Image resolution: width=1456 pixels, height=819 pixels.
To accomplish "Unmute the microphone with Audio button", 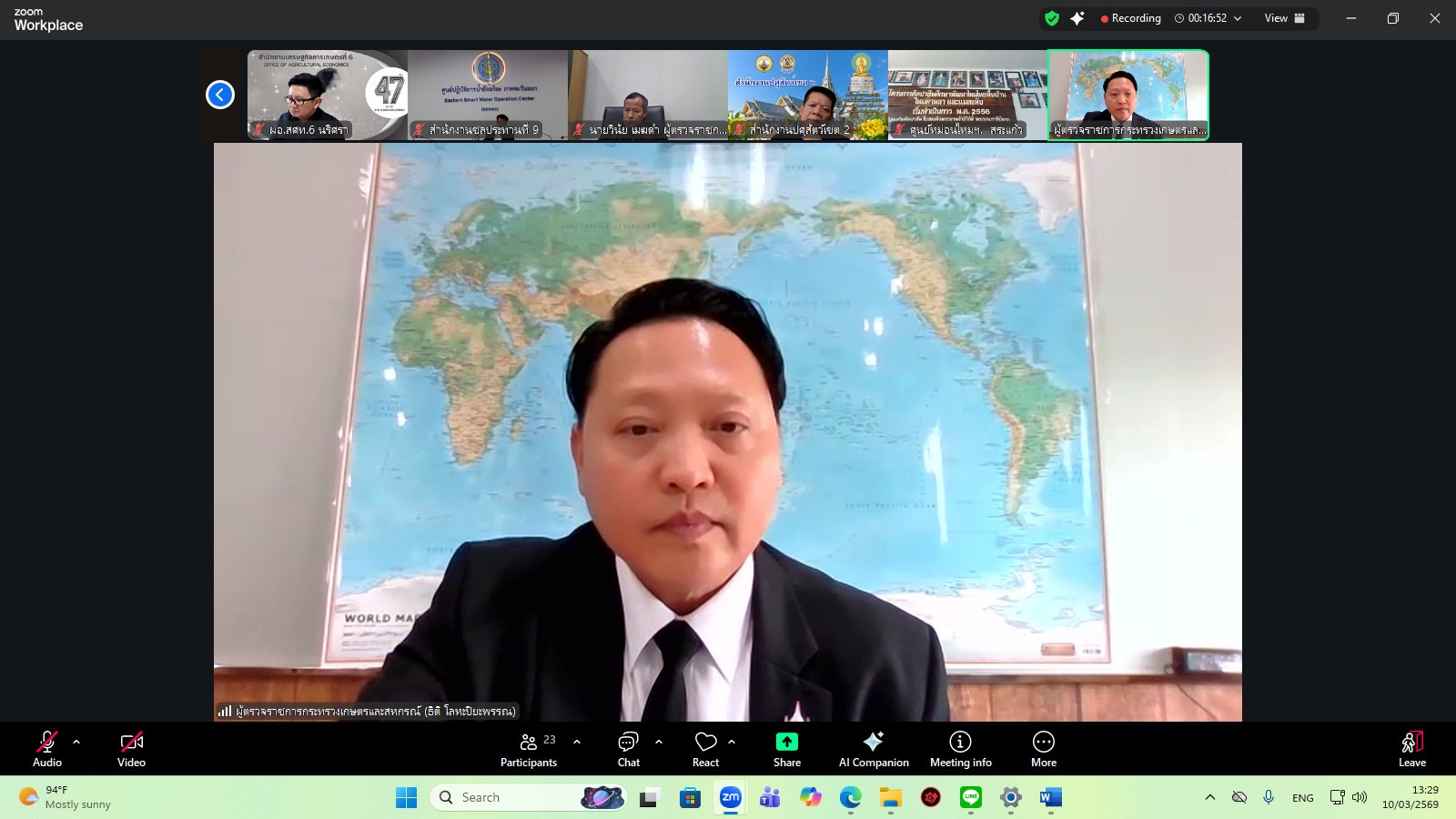I will [47, 749].
